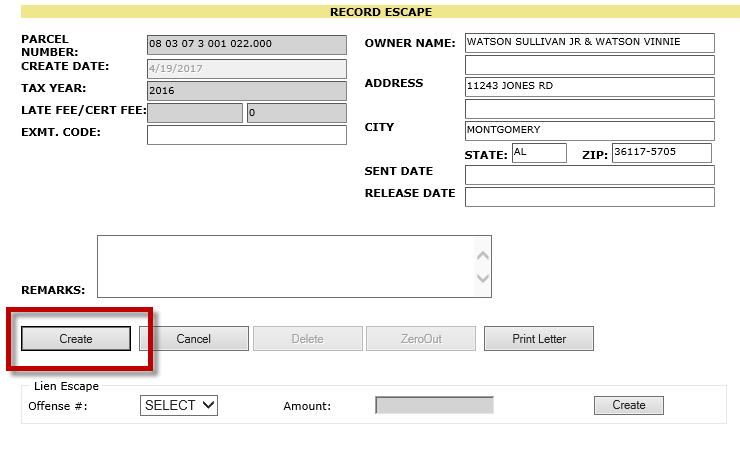Click the Lien Escape Amount field
The height and width of the screenshot is (450, 740).
(x=435, y=405)
